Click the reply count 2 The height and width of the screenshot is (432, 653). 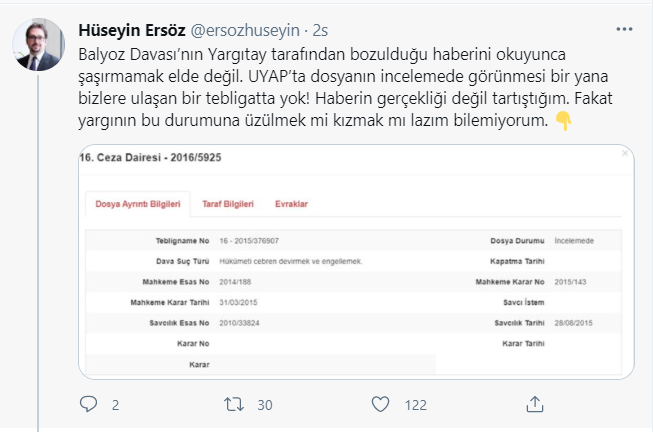pyautogui.click(x=116, y=405)
